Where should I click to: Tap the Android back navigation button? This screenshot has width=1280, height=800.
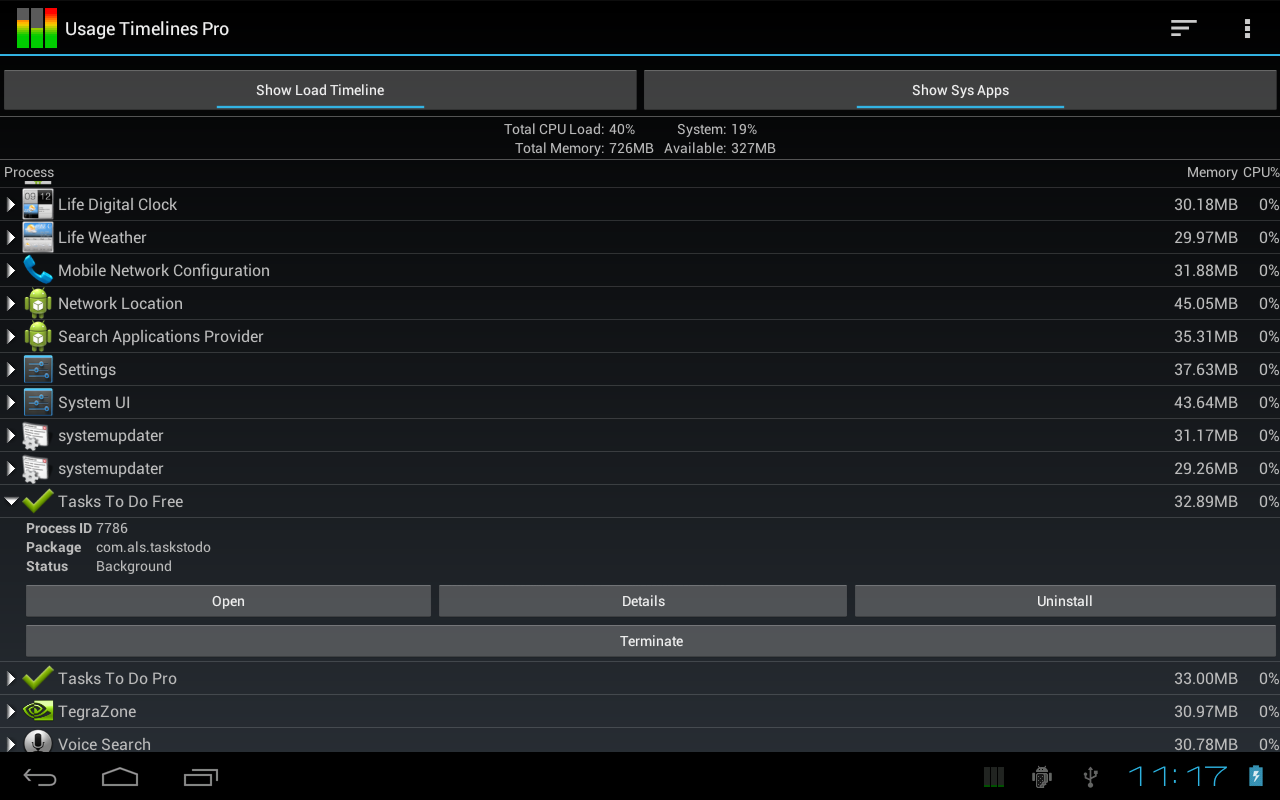point(40,776)
